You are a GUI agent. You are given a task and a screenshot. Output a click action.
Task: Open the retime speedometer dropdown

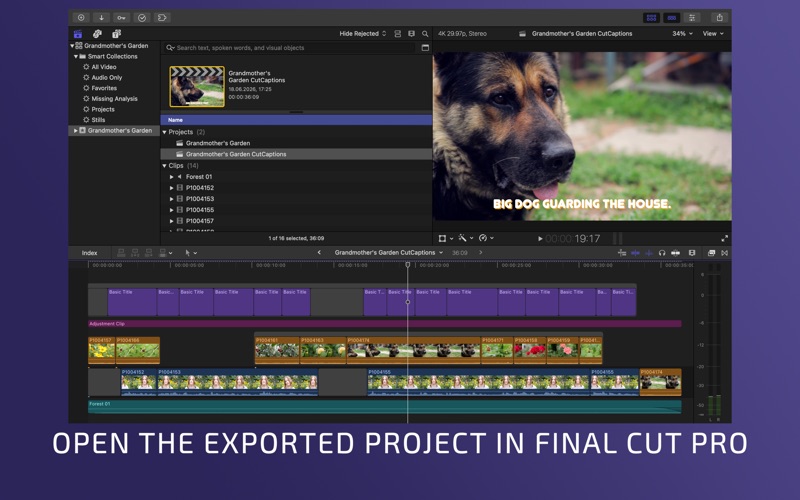486,238
